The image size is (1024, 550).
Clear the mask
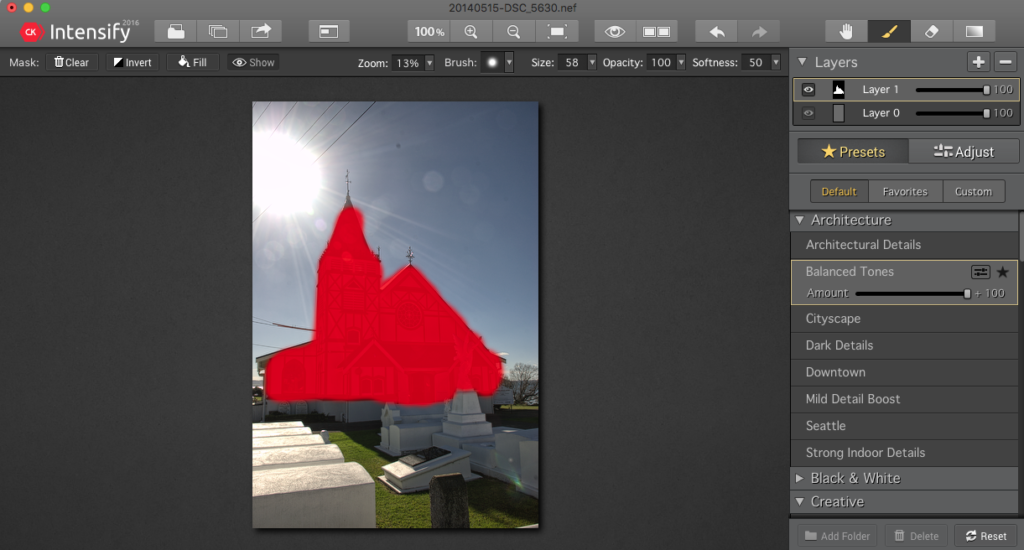pyautogui.click(x=72, y=62)
